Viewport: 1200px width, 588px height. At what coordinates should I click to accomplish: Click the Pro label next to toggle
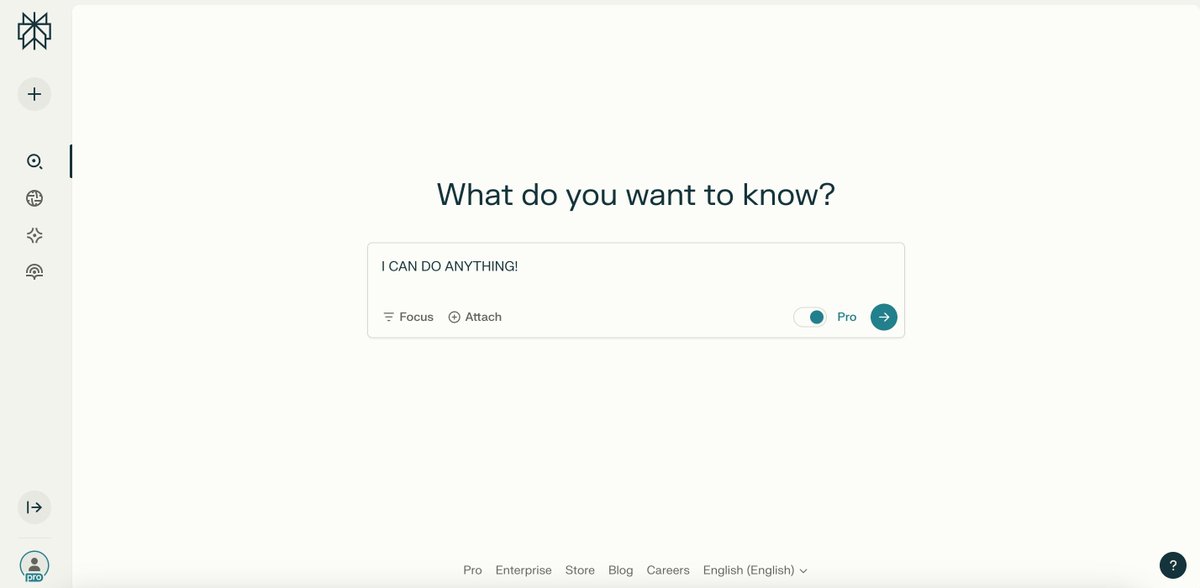(847, 317)
